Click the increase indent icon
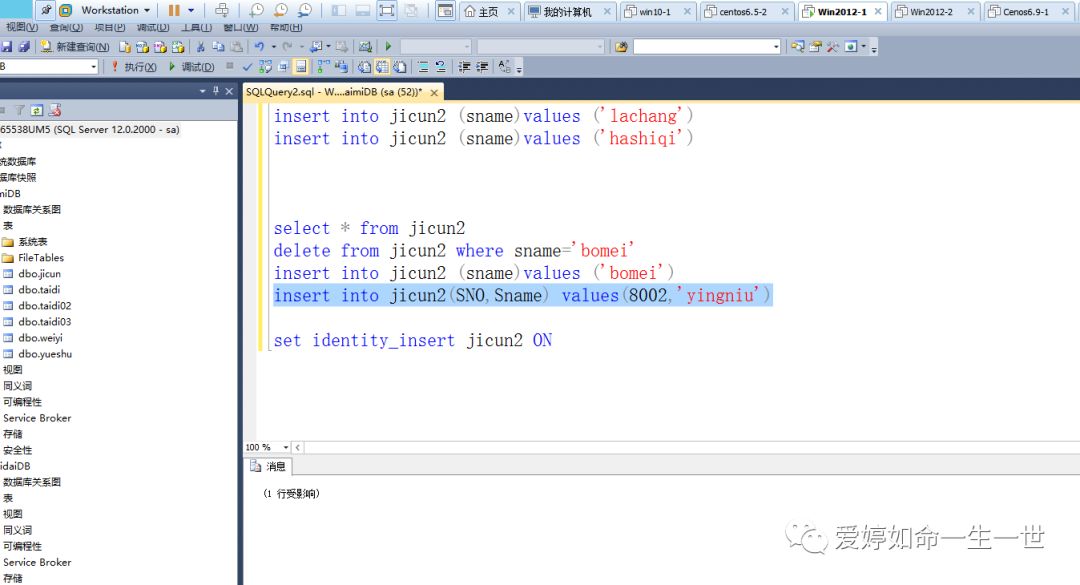The image size is (1080, 585). point(482,67)
